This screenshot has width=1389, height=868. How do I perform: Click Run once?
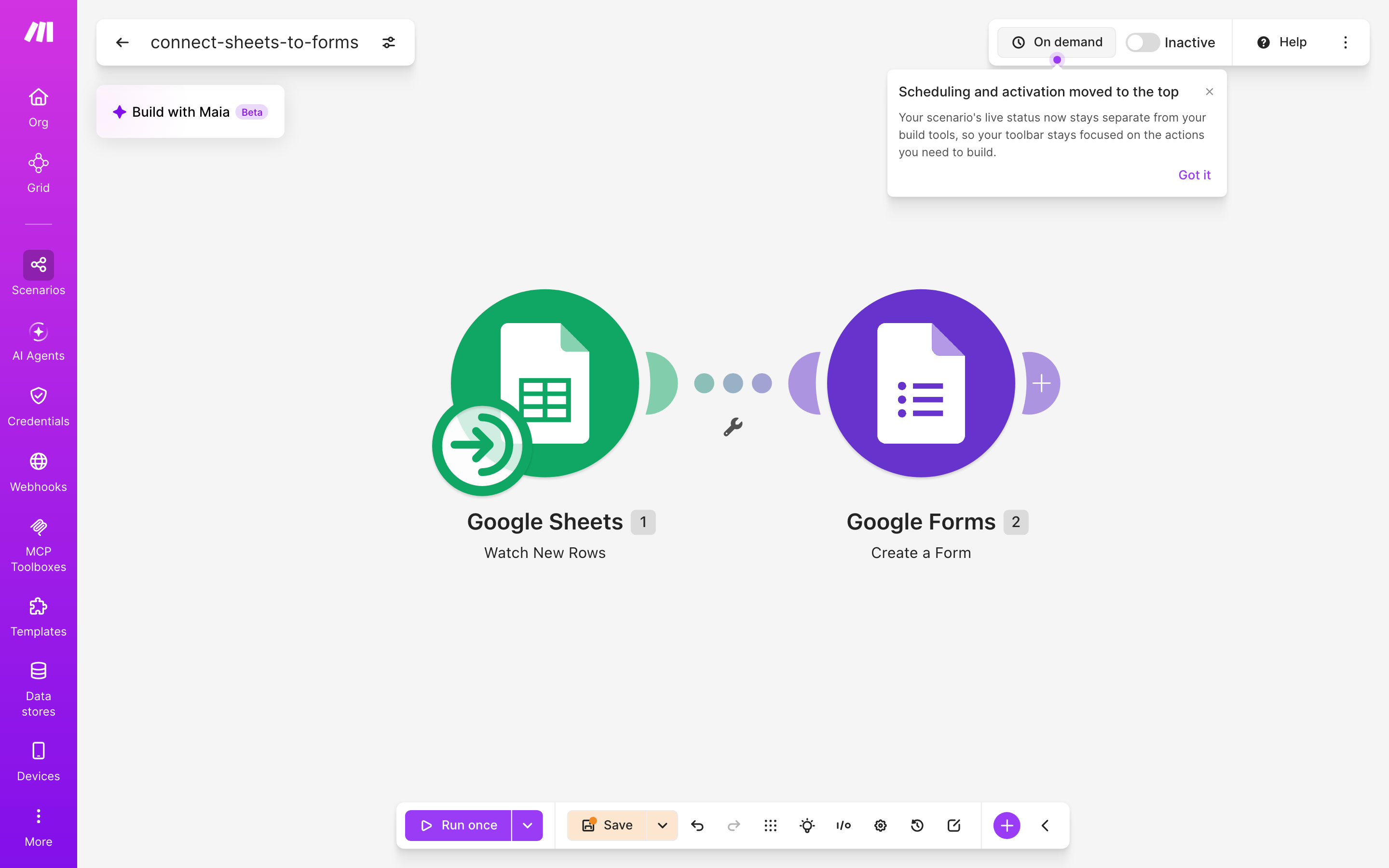(458, 826)
